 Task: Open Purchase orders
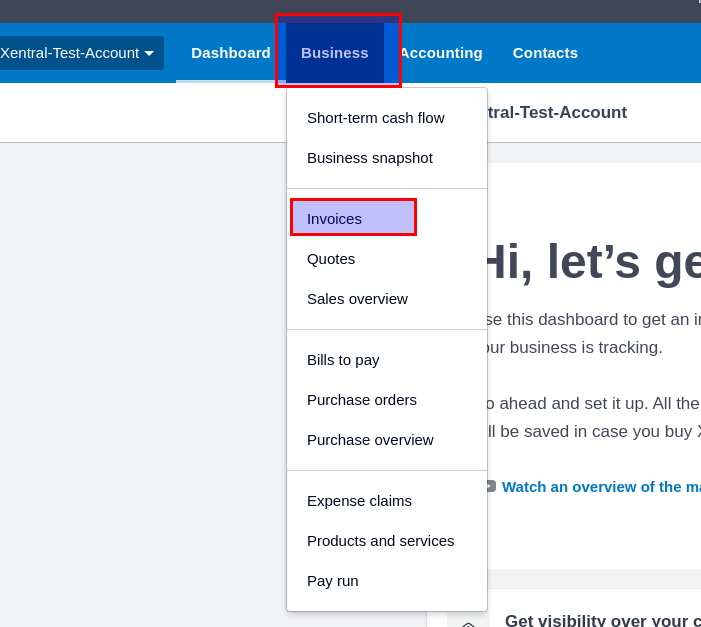point(362,400)
